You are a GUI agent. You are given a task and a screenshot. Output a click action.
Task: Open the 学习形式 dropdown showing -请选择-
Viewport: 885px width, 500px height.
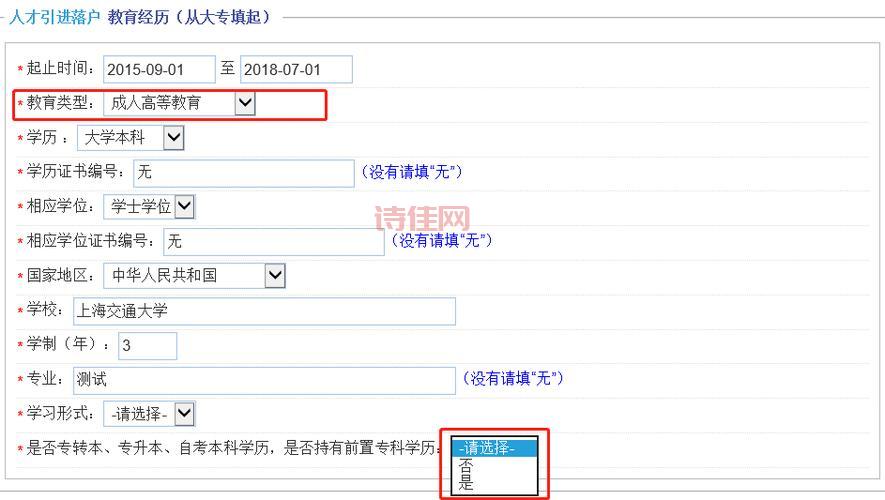(150, 414)
